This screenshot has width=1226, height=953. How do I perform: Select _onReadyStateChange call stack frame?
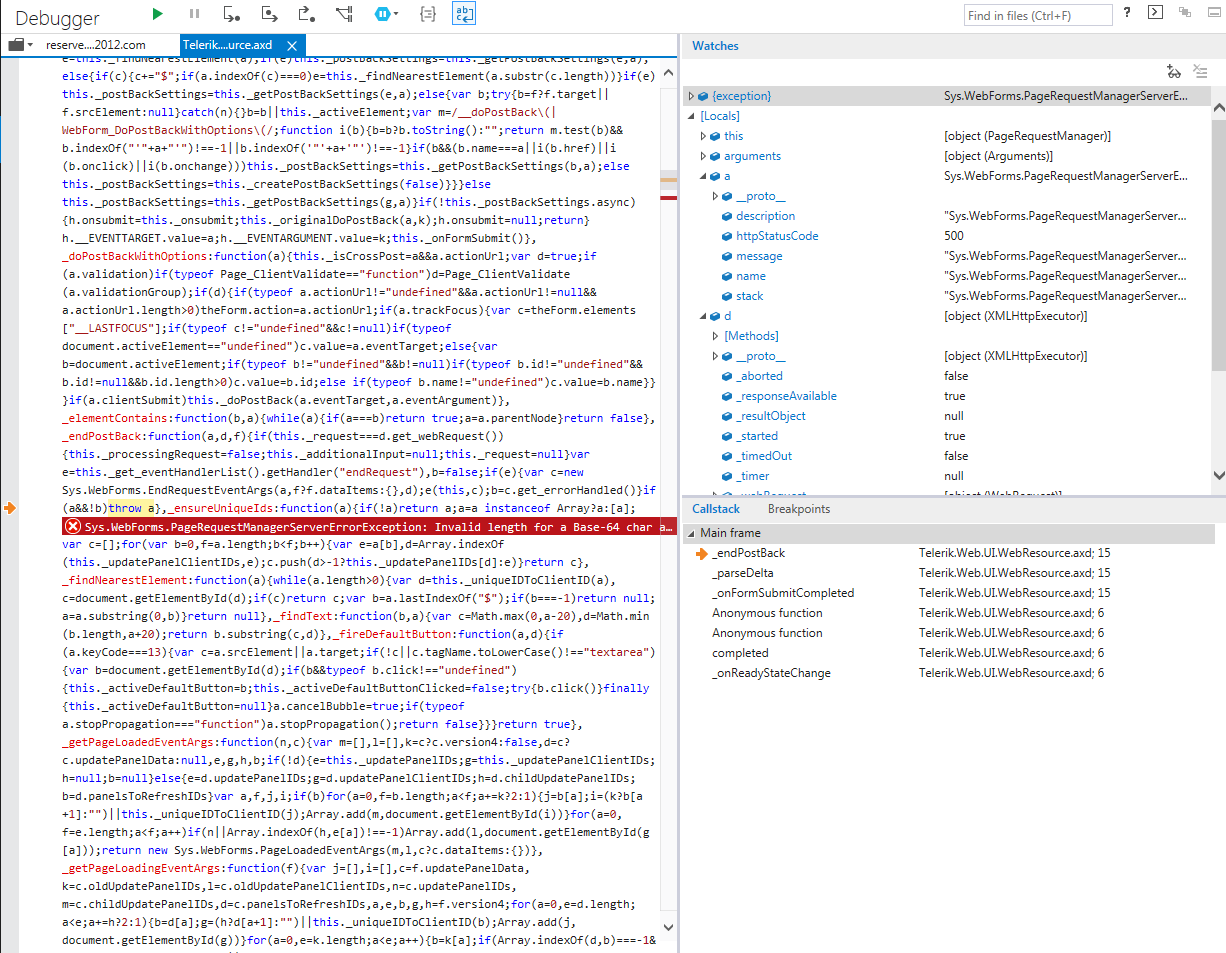947,673
